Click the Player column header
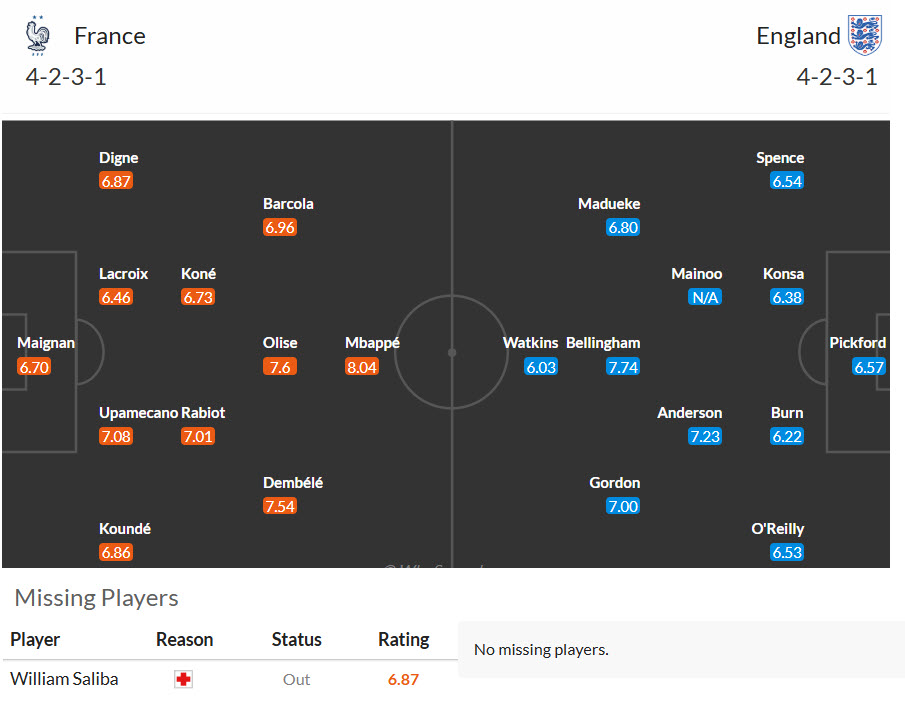905x712 pixels. [35, 639]
